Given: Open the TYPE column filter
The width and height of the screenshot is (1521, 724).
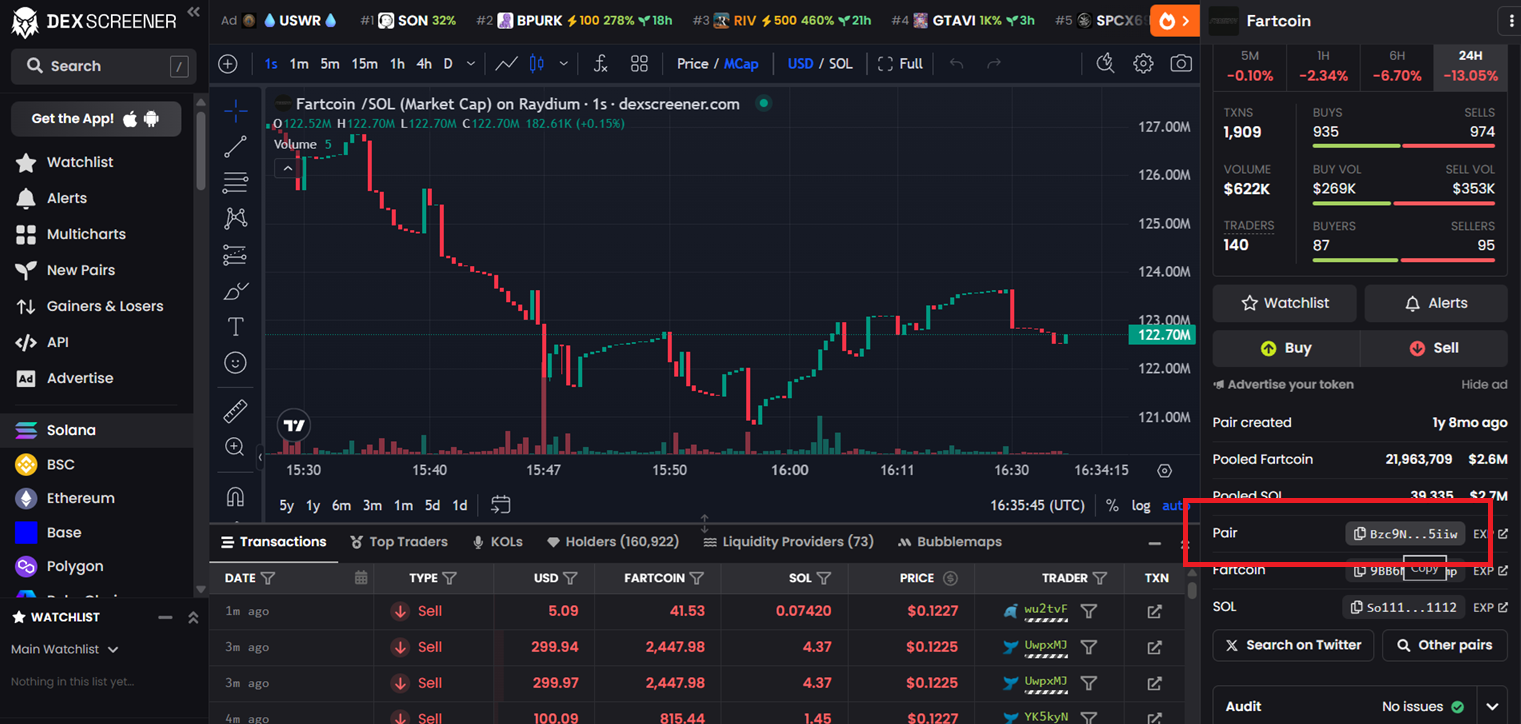Looking at the screenshot, I should click(x=449, y=578).
